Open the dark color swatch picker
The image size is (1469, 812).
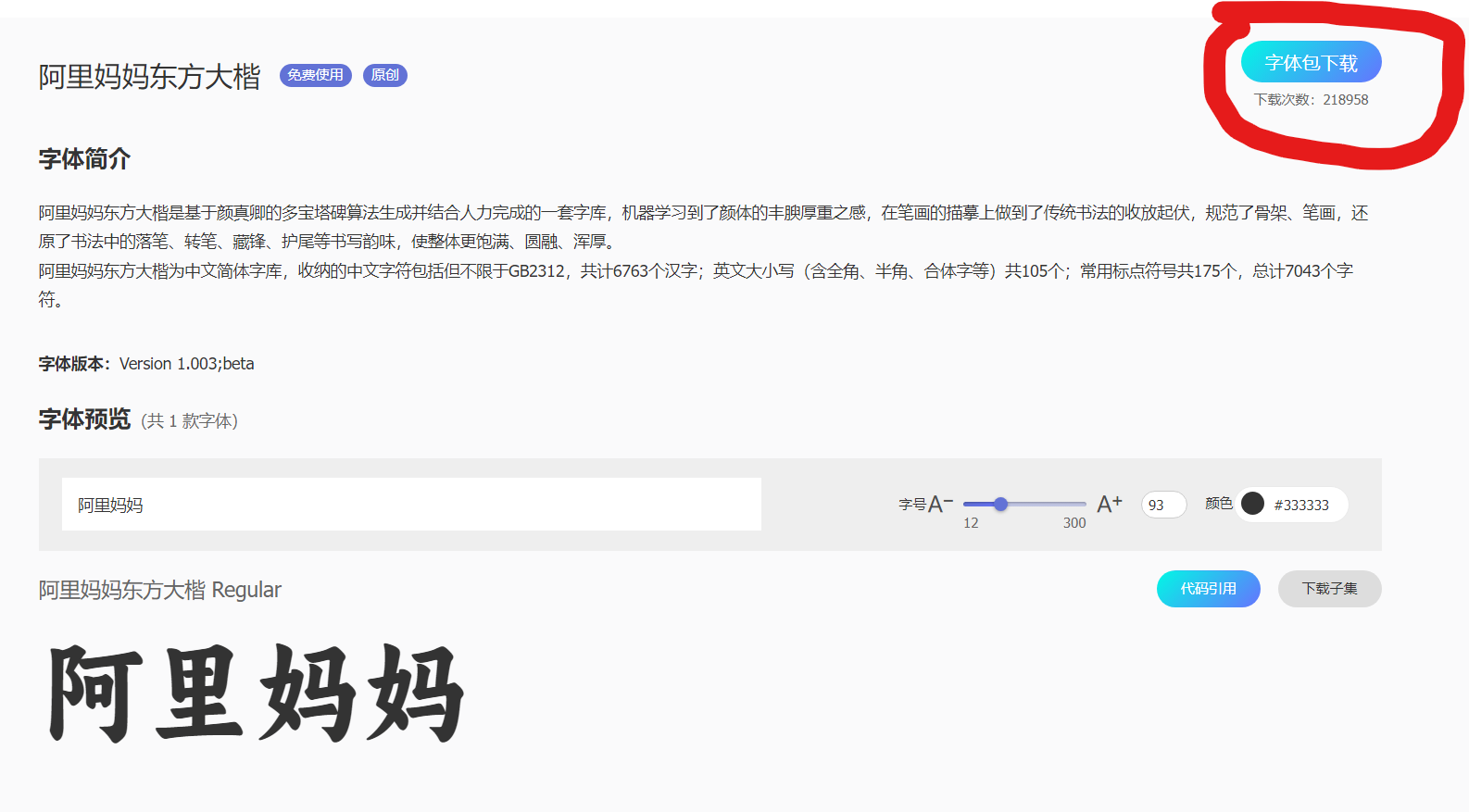point(1252,504)
